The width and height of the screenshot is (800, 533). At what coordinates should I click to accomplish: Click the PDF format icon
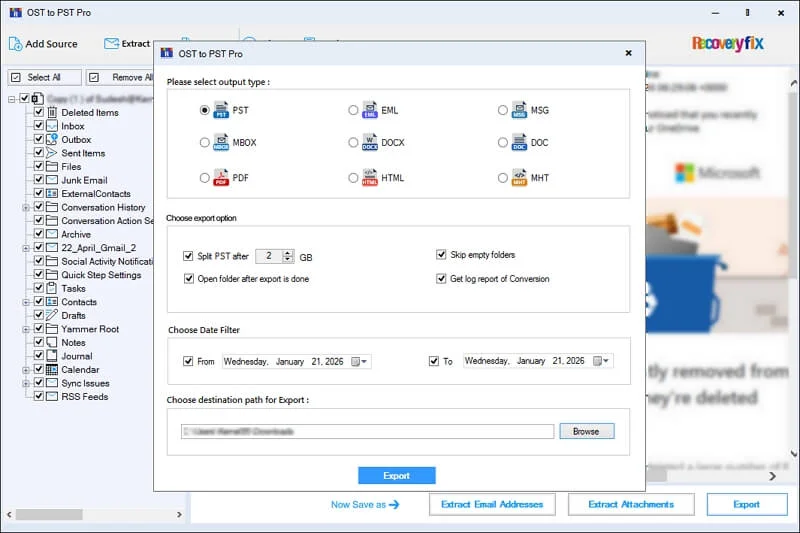tap(221, 177)
